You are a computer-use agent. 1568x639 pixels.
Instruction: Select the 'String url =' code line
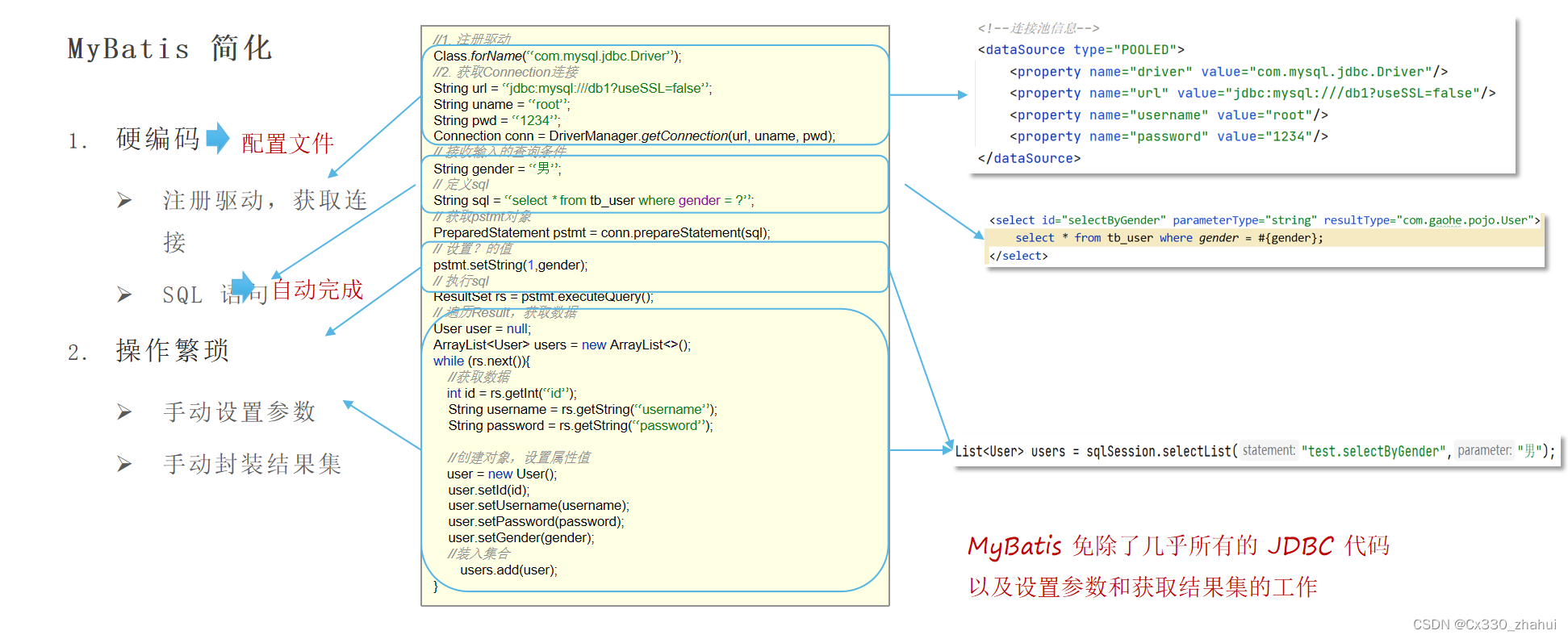point(573,88)
